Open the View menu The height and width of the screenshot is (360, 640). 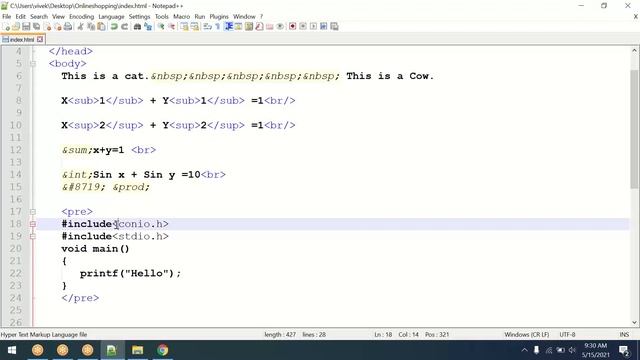click(x=58, y=17)
